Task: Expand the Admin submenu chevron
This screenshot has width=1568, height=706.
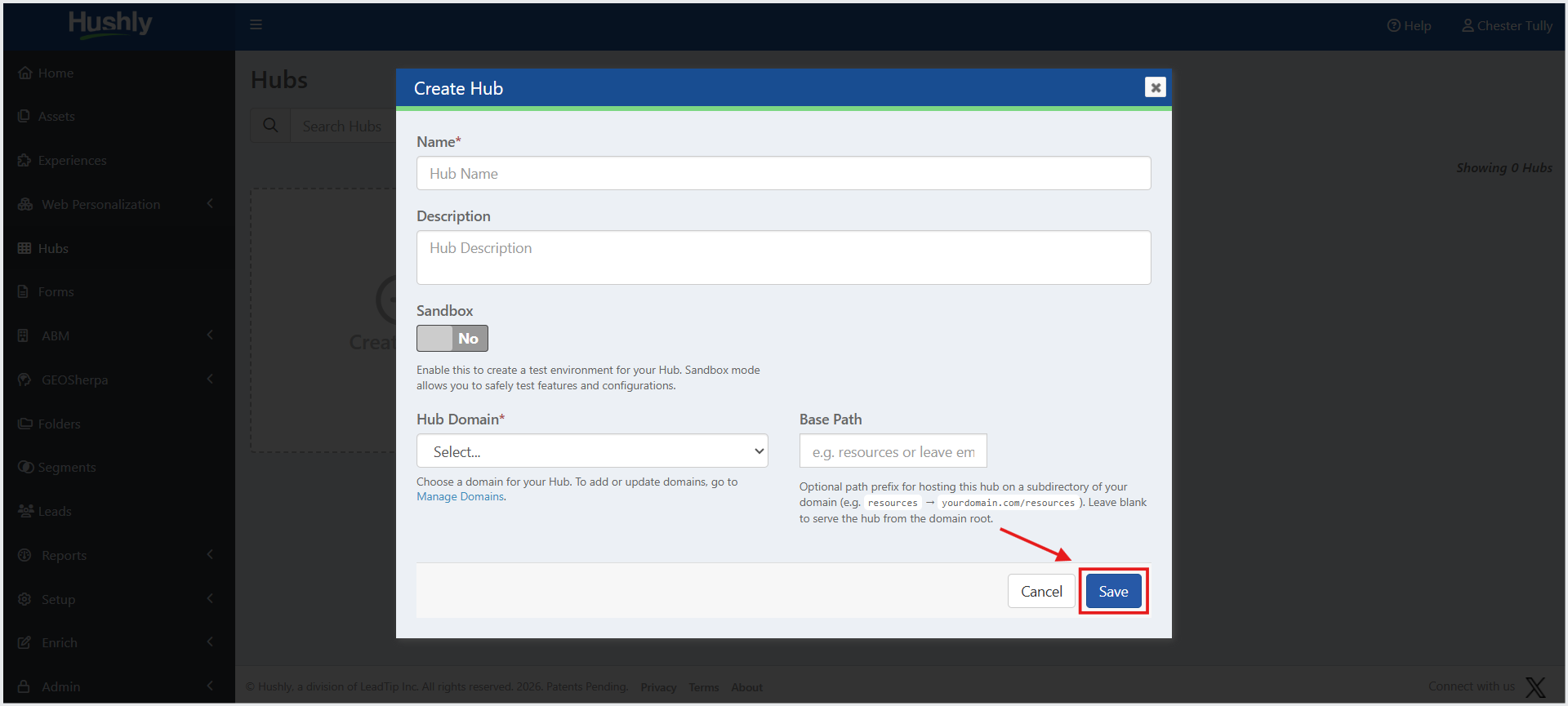Action: point(210,686)
